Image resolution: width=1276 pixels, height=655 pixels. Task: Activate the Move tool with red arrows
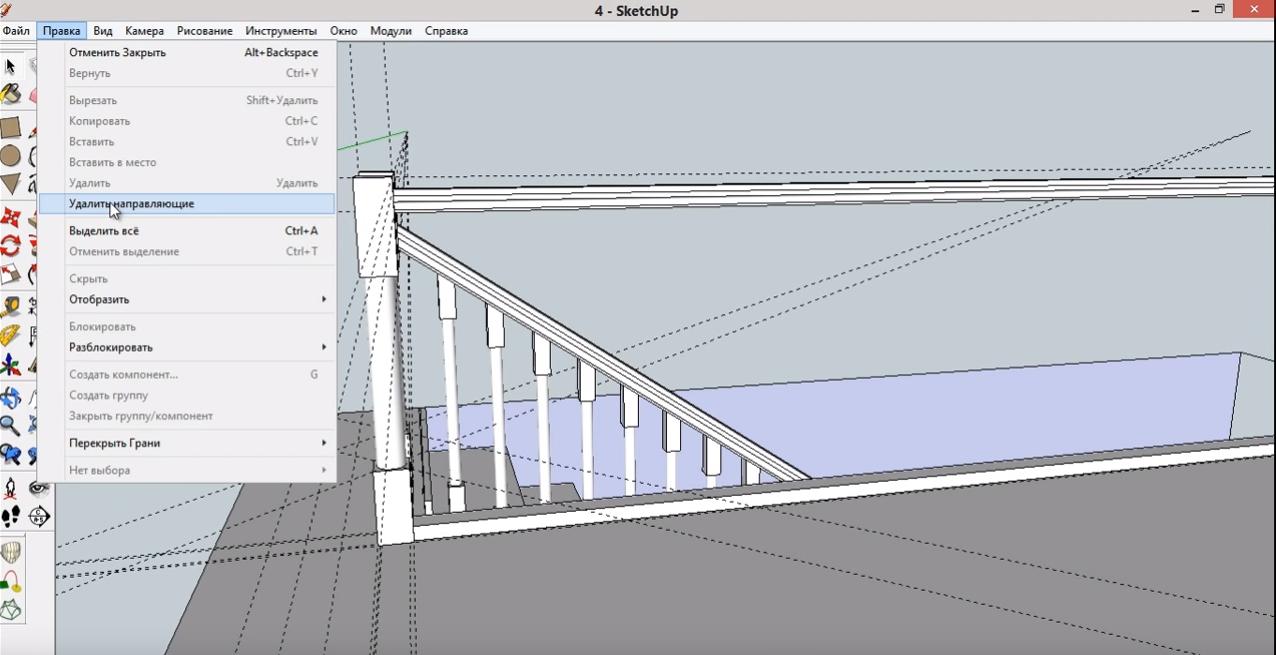click(x=10, y=217)
